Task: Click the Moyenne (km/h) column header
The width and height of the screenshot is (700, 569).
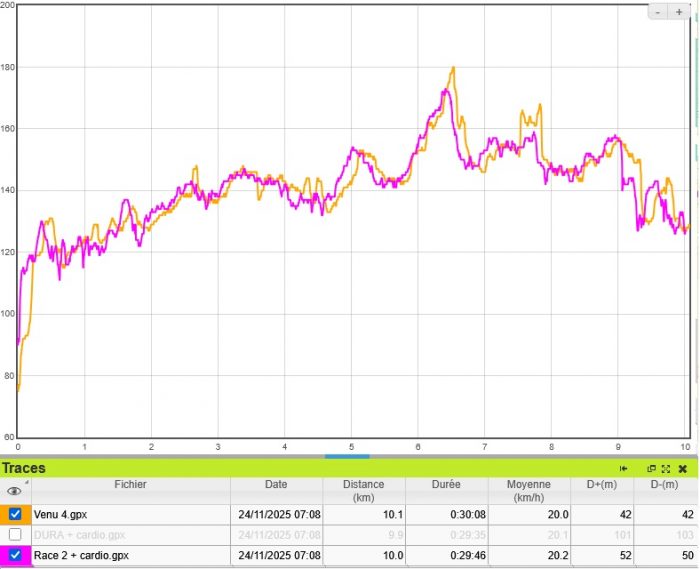Action: pos(531,490)
